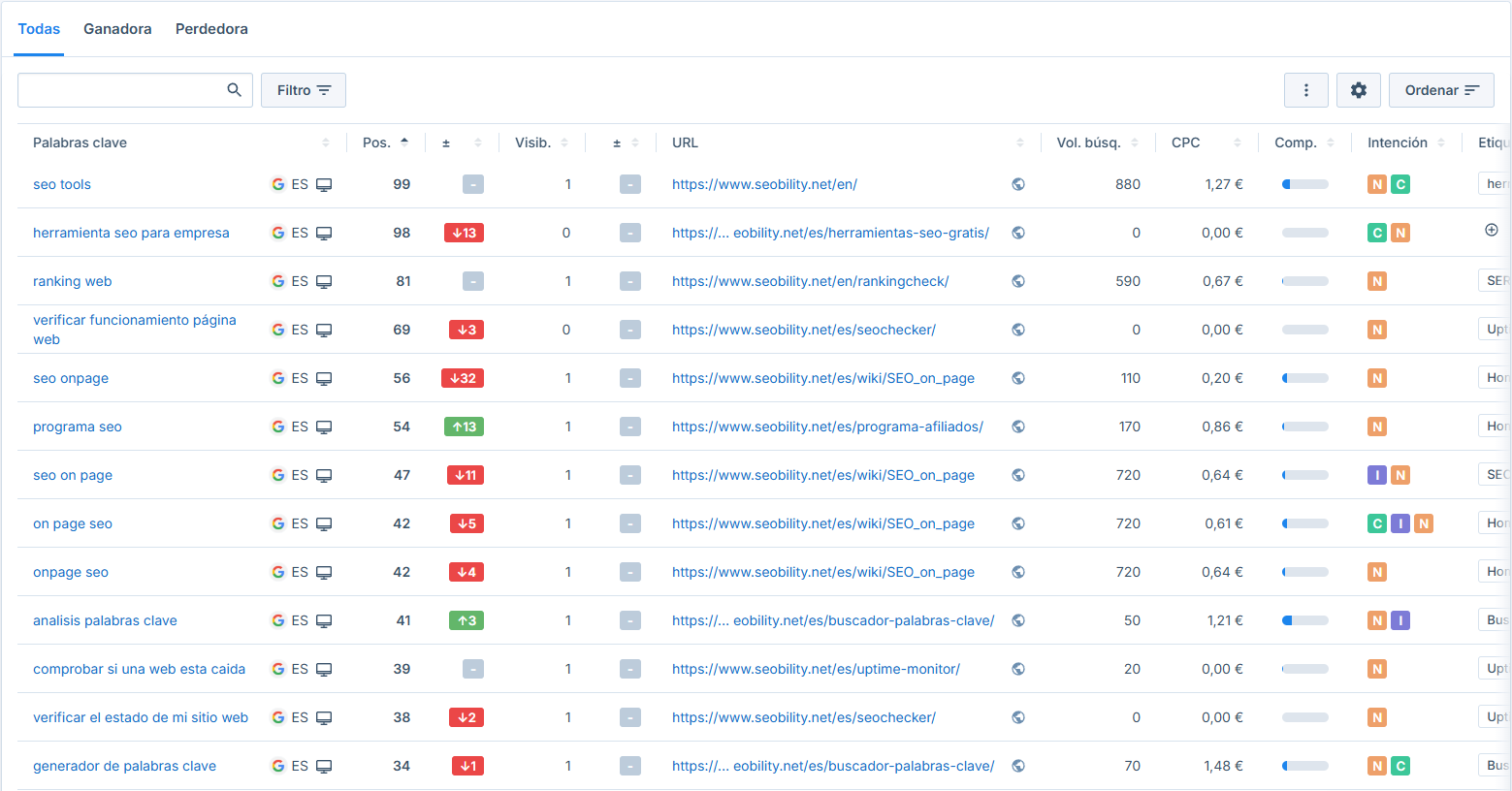The image size is (1512, 791).
Task: Open keyword 'seo tools'
Action: click(x=62, y=184)
